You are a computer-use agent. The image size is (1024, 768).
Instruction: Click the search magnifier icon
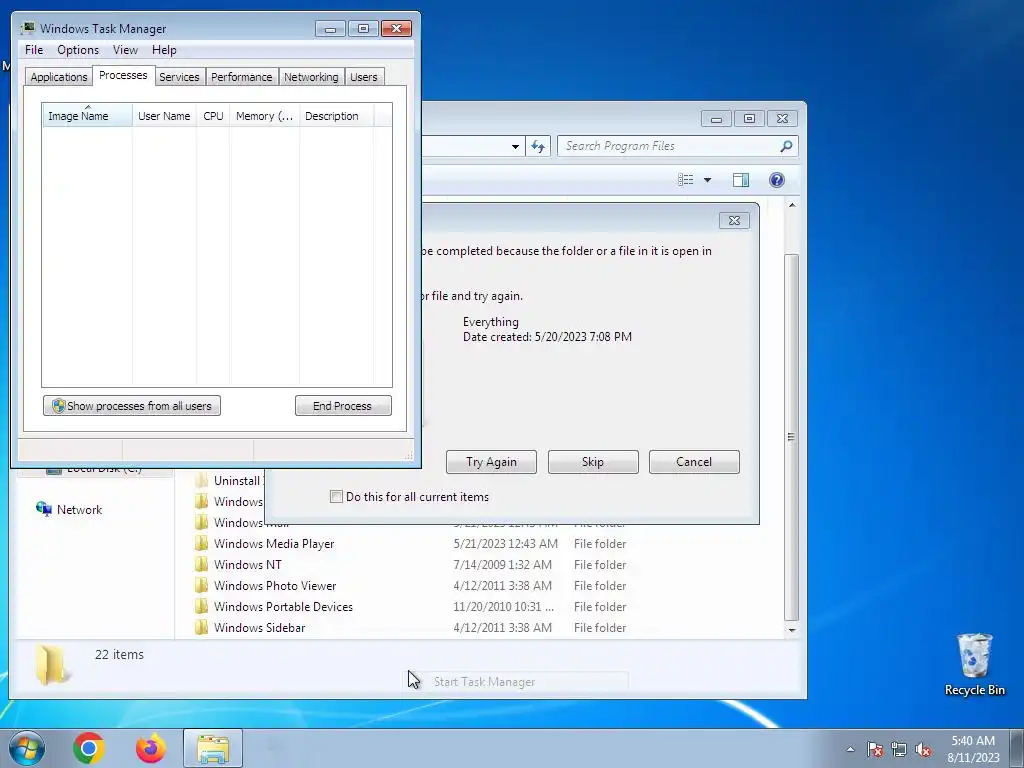coord(786,146)
